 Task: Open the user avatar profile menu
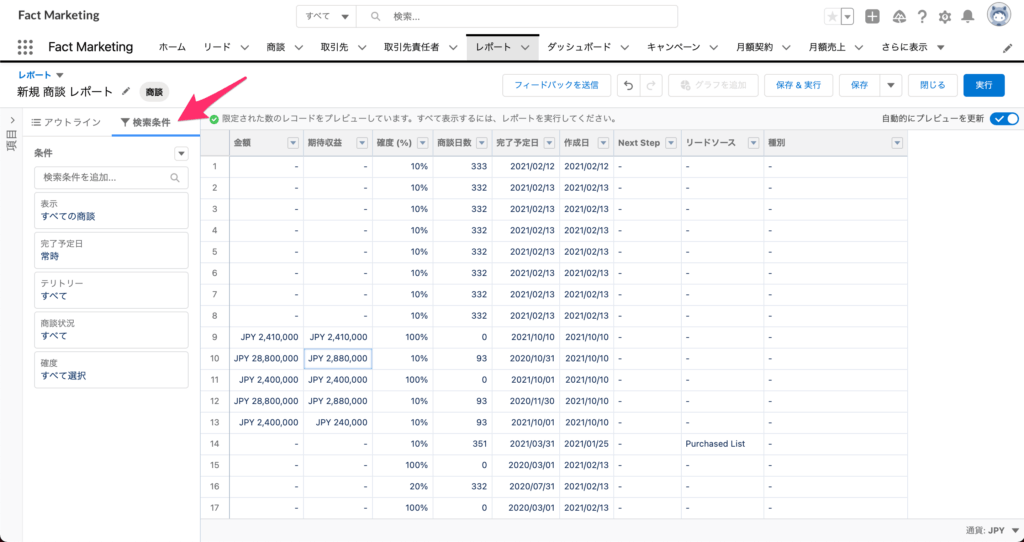click(x=998, y=15)
